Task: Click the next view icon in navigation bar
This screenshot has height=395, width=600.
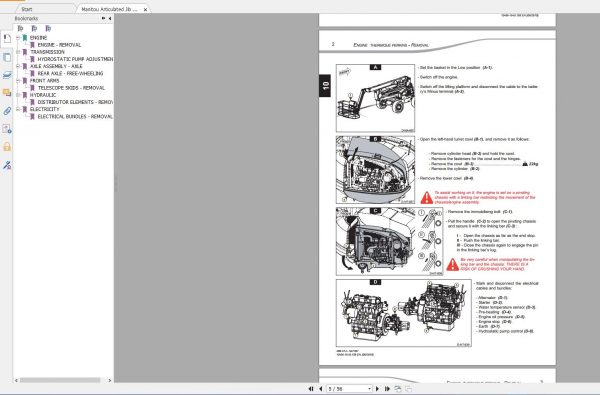Action: point(409,389)
